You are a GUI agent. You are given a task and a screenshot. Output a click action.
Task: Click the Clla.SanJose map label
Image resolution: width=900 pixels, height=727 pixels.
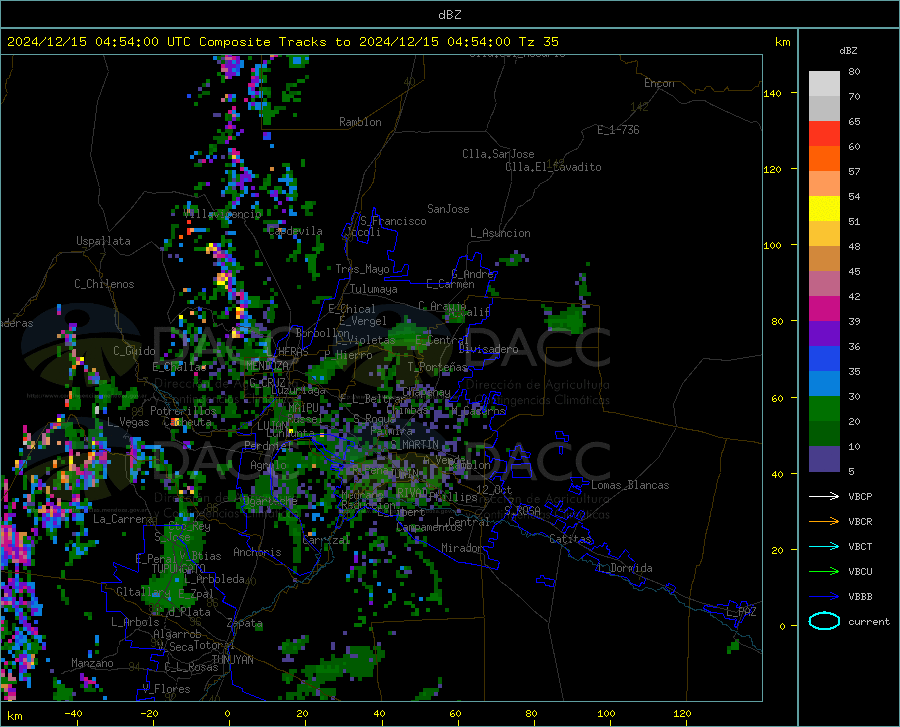(498, 154)
